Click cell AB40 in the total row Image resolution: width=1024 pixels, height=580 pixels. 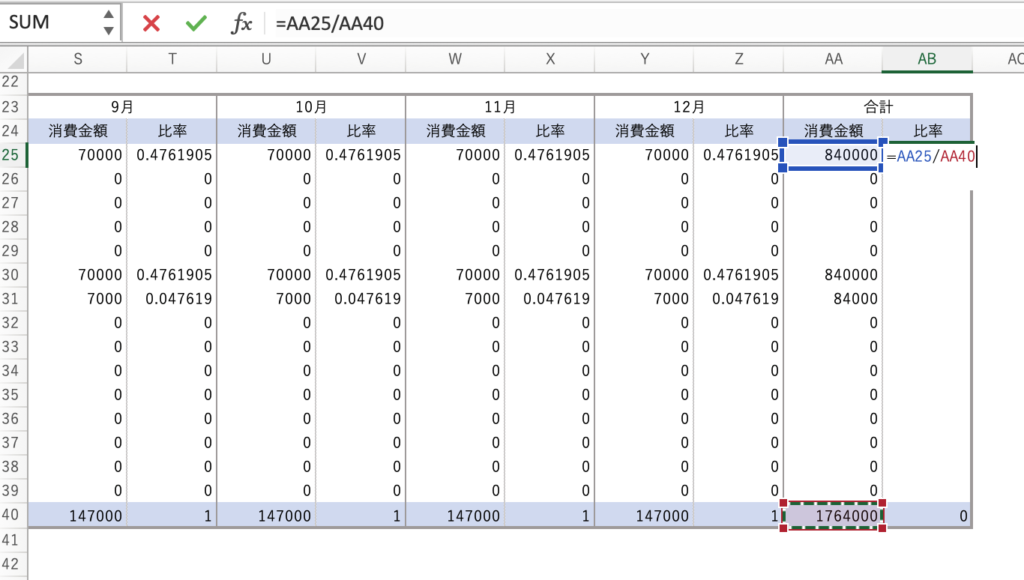(x=926, y=515)
